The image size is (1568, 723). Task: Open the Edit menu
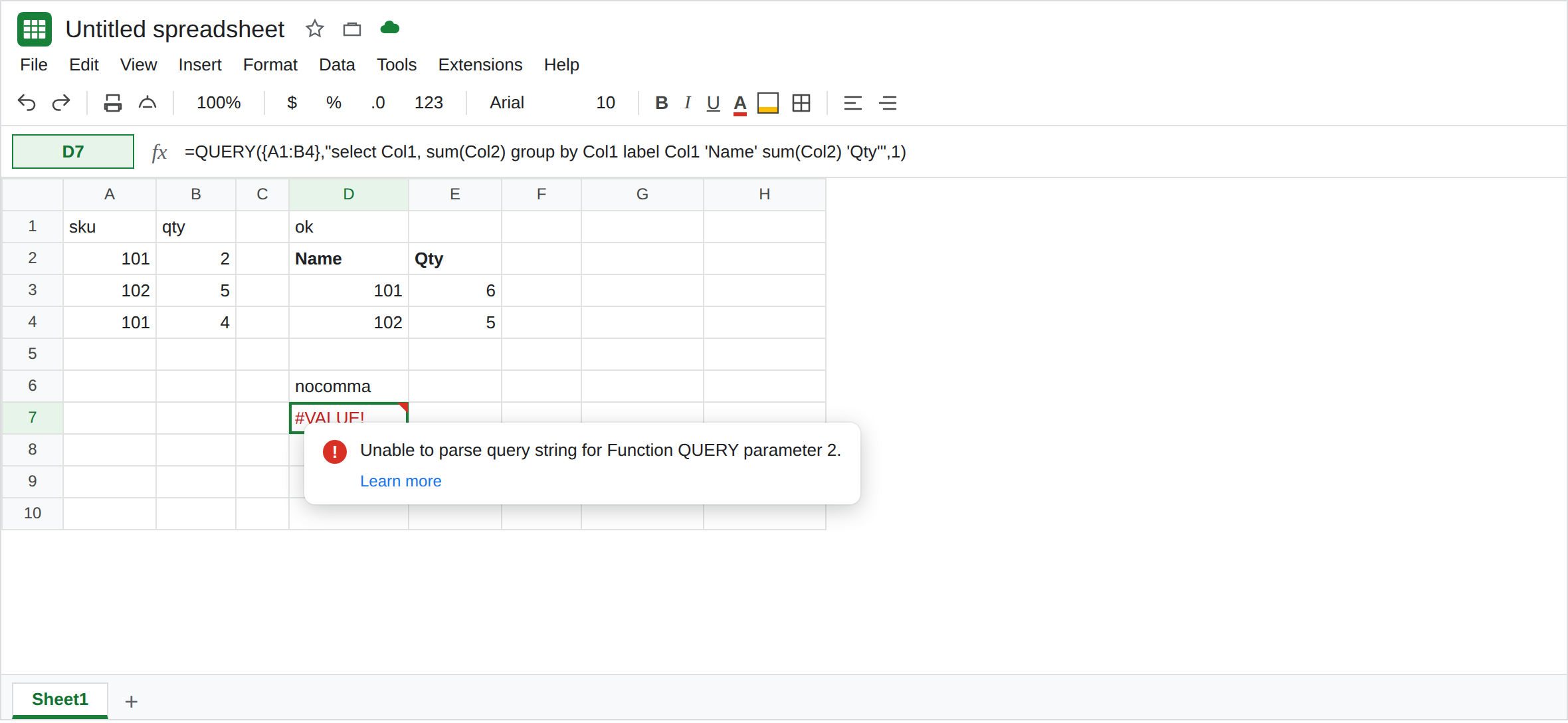click(x=84, y=65)
